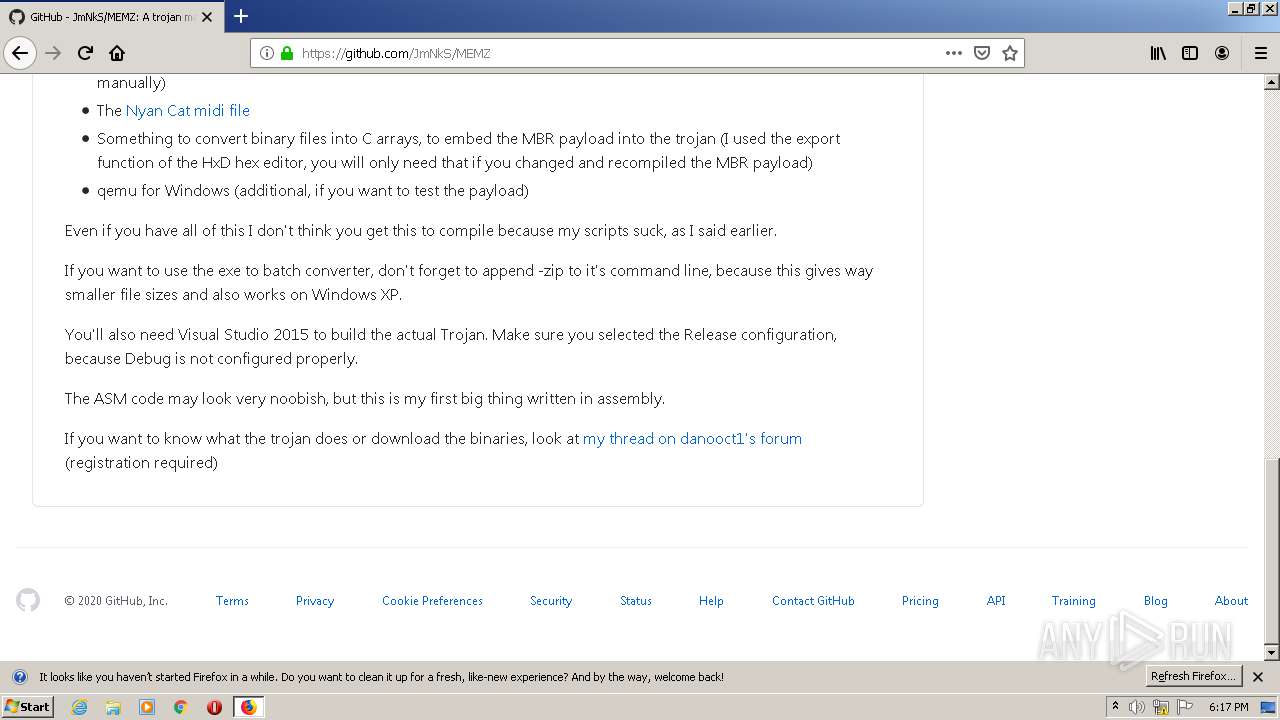The image size is (1280, 720).
Task: Click the Show desktop button
Action: (x=1268, y=707)
